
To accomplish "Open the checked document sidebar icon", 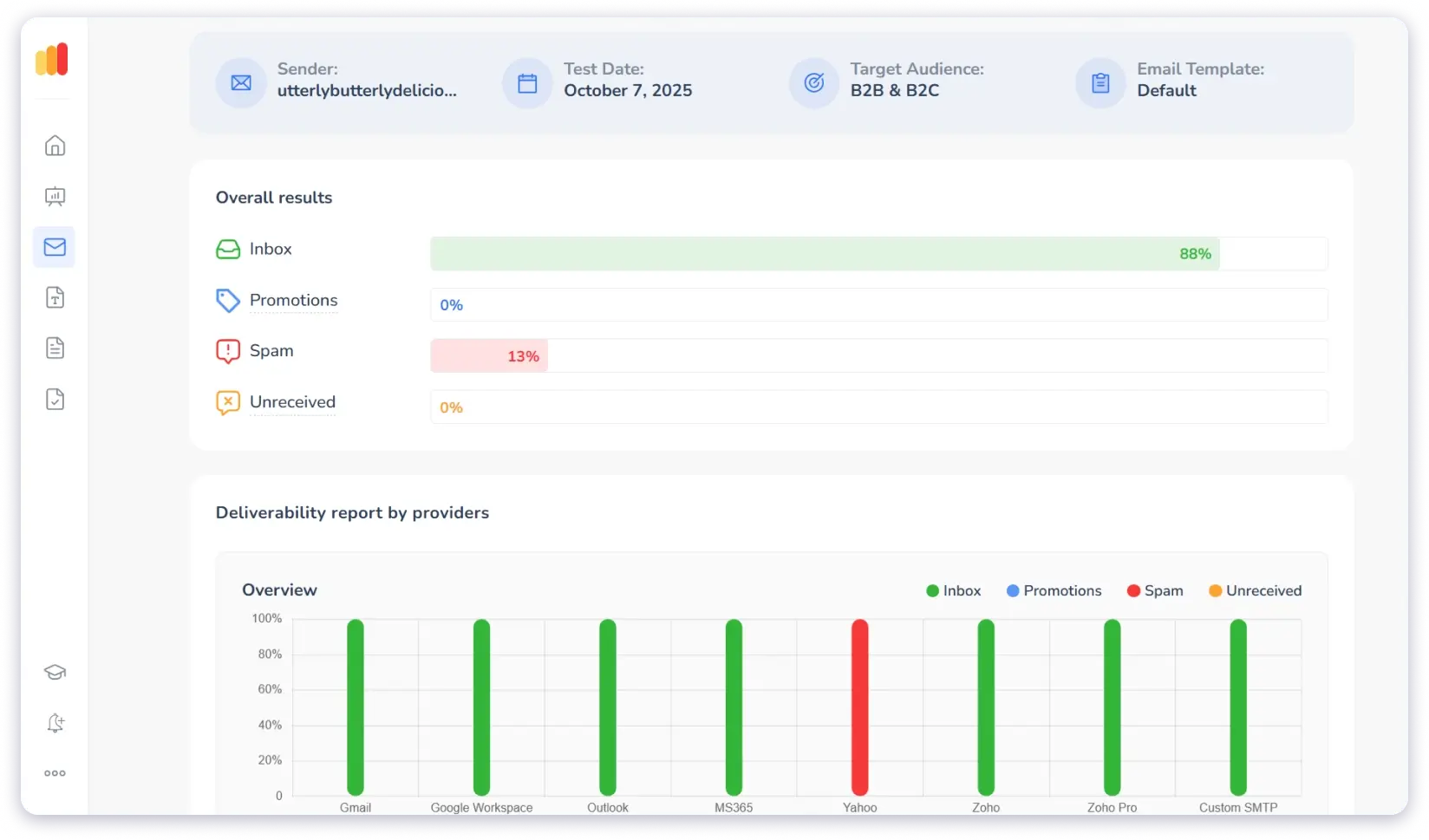I will click(55, 400).
